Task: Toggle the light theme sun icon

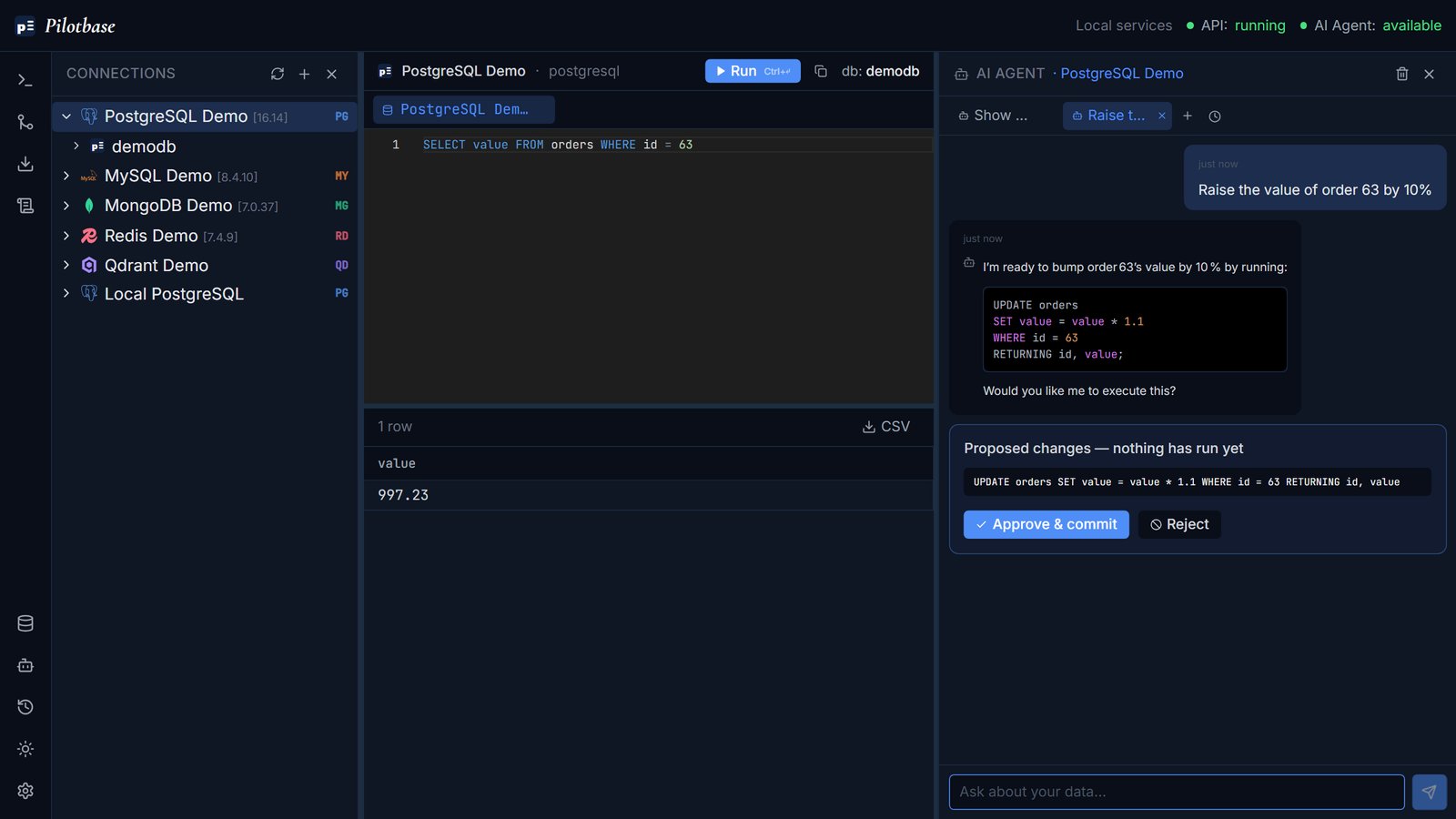Action: (x=25, y=749)
